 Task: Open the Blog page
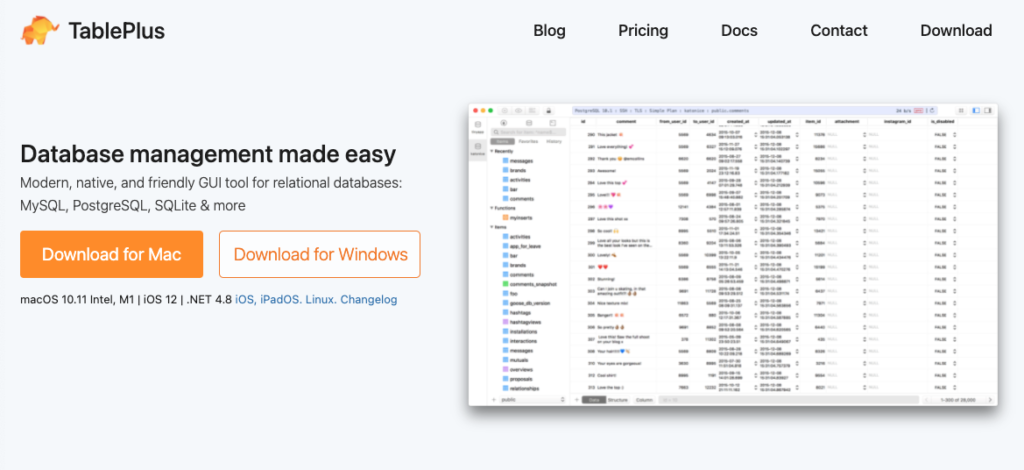click(x=549, y=31)
